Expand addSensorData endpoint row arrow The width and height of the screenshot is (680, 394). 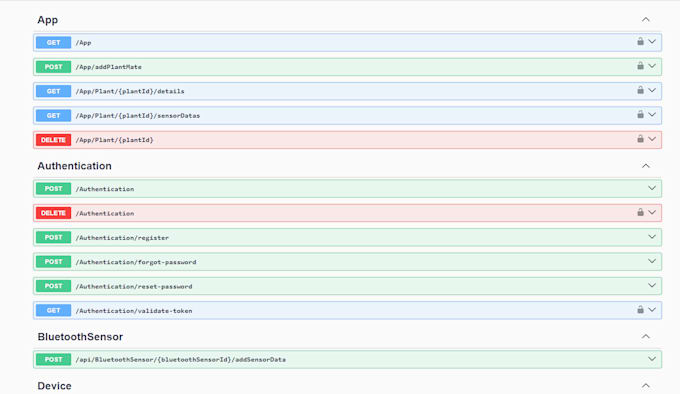click(x=652, y=359)
